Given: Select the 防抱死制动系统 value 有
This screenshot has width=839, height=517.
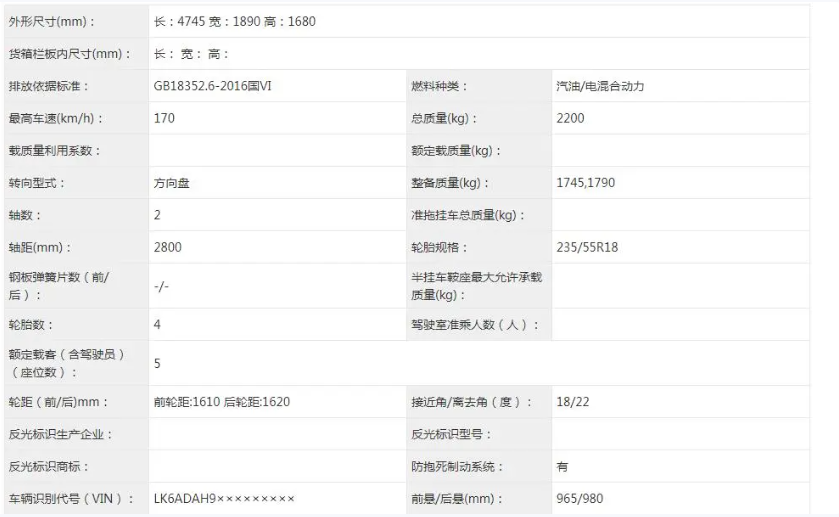Looking at the screenshot, I should coord(562,467).
